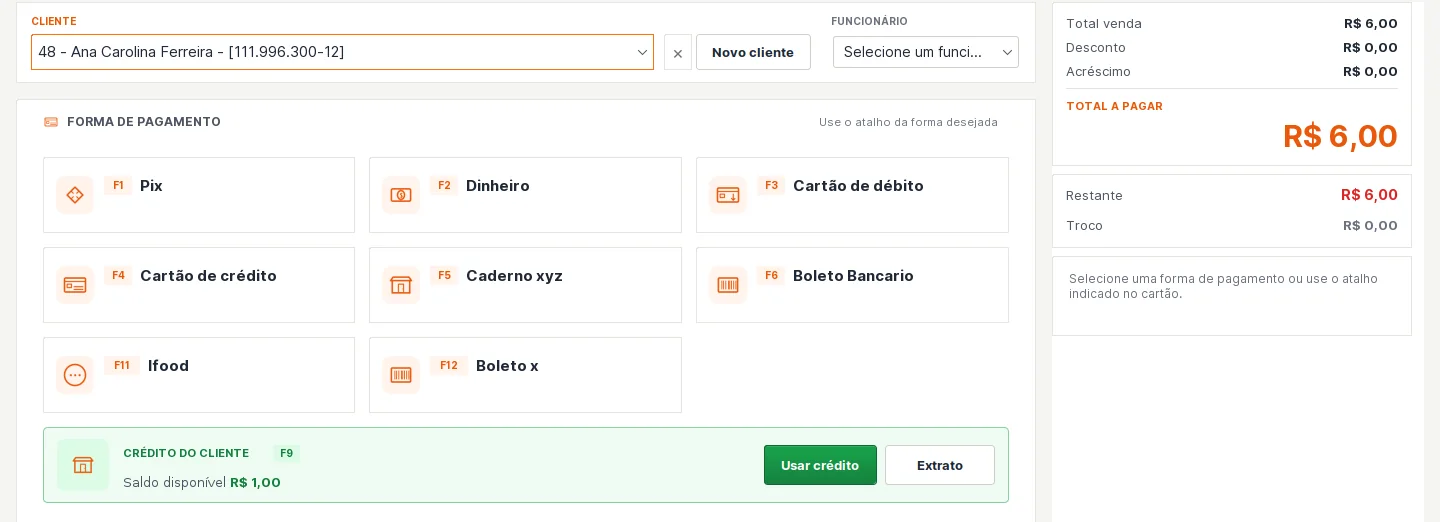Click Usar crédito button
Viewport: 1440px width, 522px height.
tap(820, 465)
